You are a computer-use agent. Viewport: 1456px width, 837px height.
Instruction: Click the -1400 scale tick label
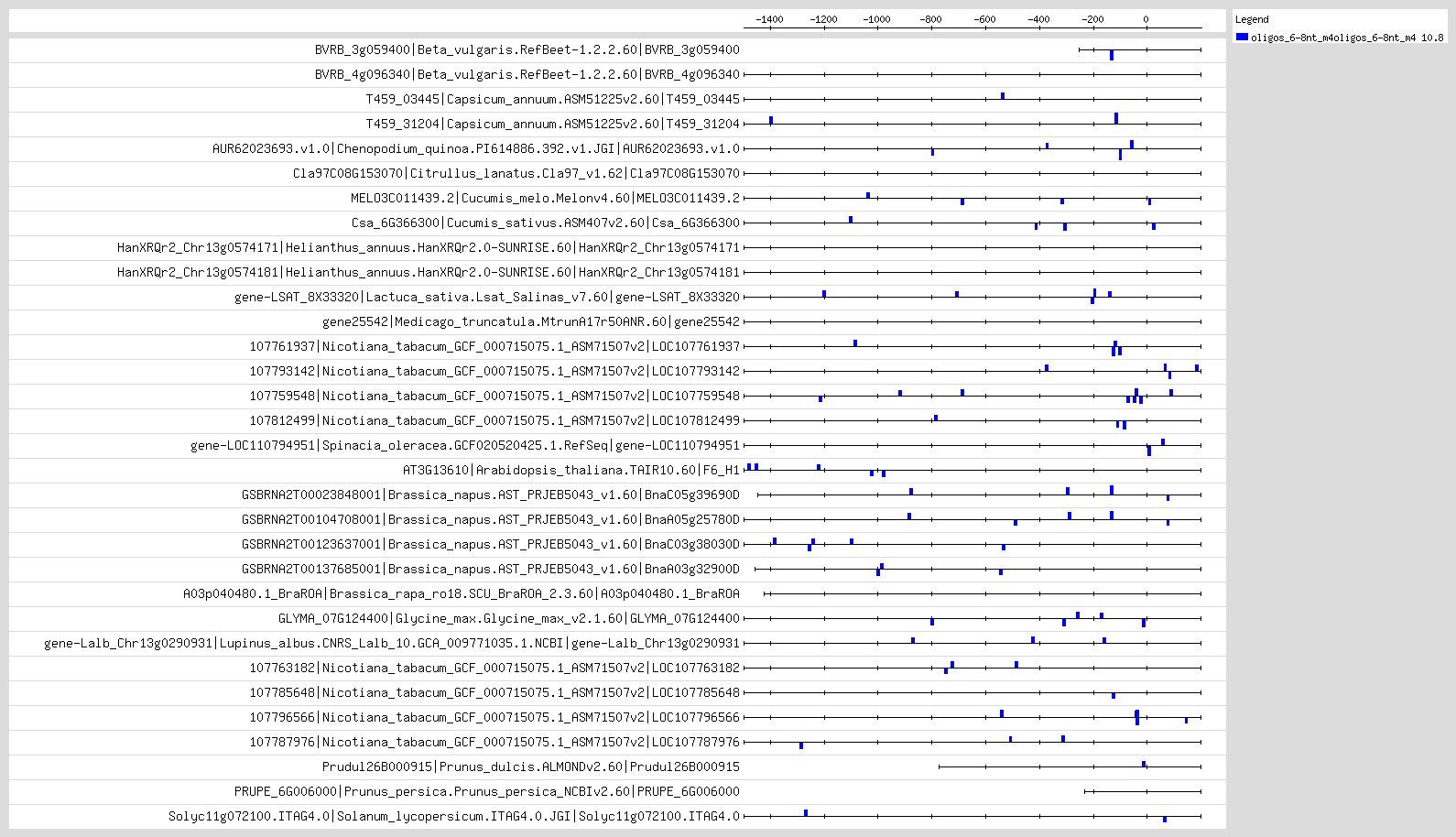click(x=769, y=19)
